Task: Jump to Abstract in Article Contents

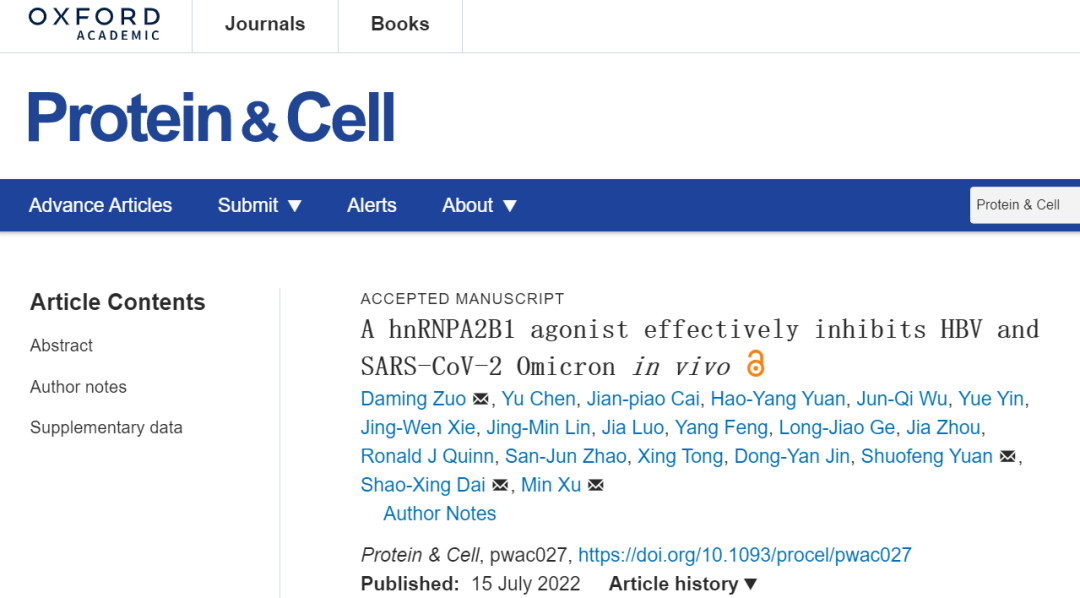Action: 61,346
